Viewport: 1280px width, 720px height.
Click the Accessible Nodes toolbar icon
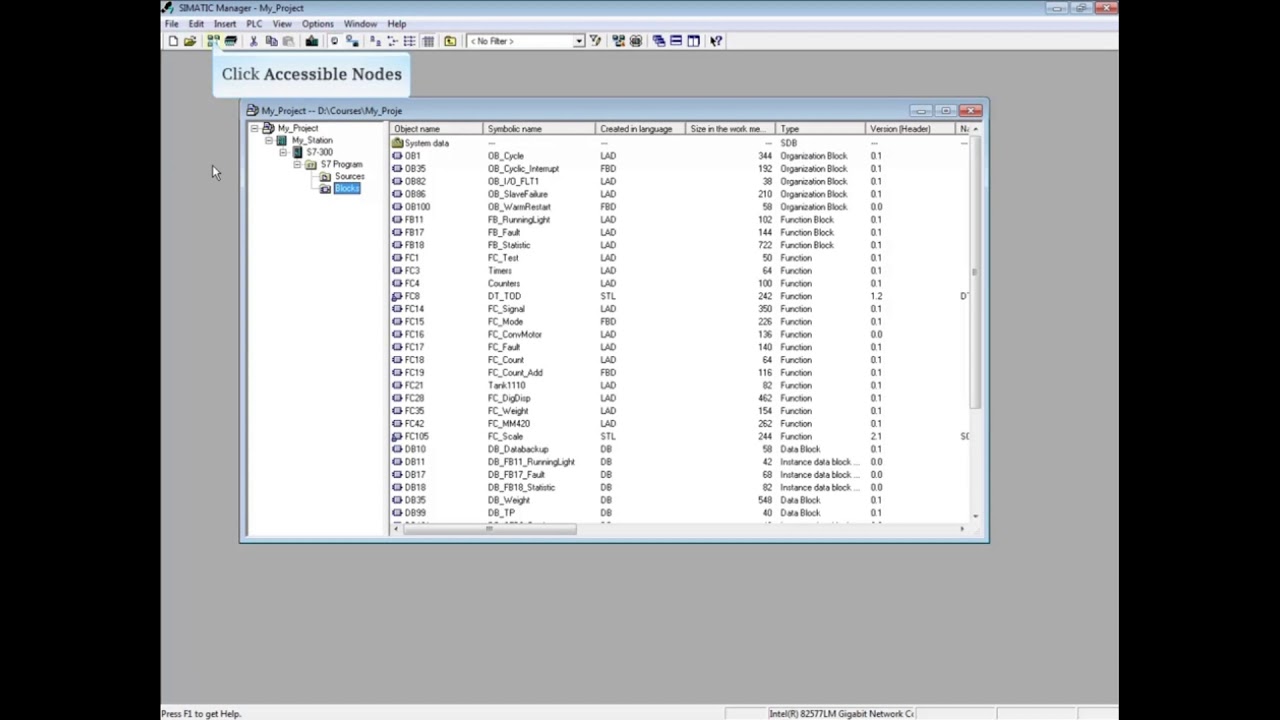pos(213,41)
